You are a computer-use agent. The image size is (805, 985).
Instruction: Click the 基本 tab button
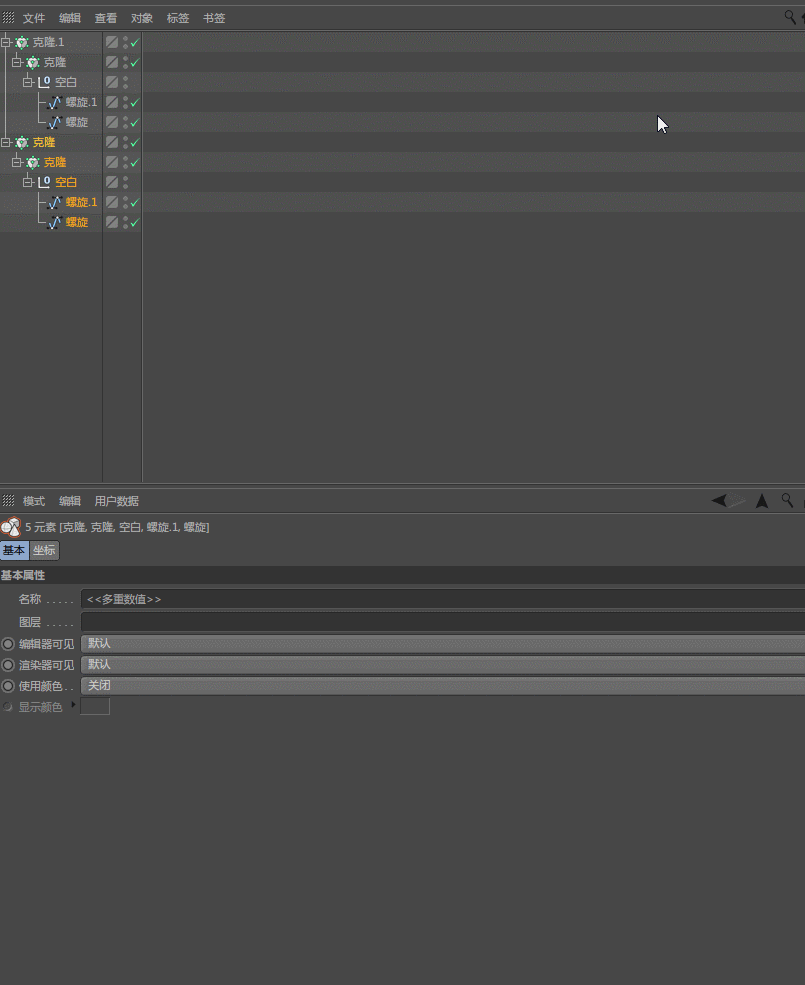[x=14, y=550]
